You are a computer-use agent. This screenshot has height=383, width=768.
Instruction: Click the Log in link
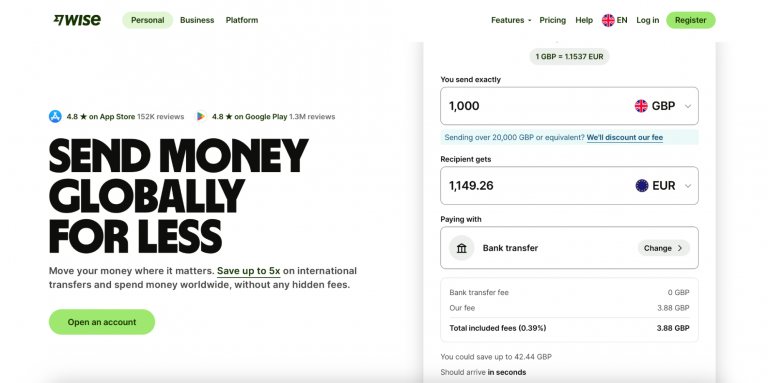pyautogui.click(x=648, y=20)
